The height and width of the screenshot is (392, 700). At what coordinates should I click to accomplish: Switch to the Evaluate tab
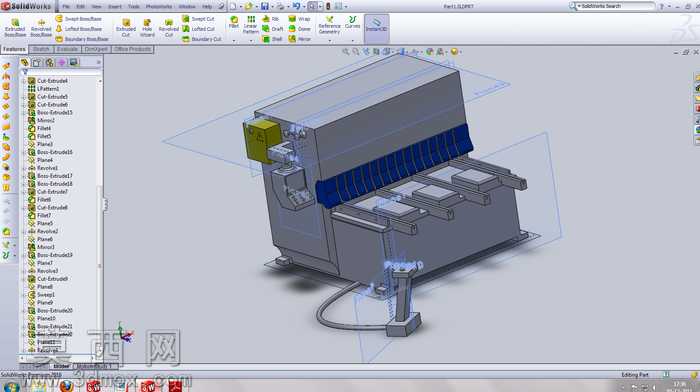point(67,49)
